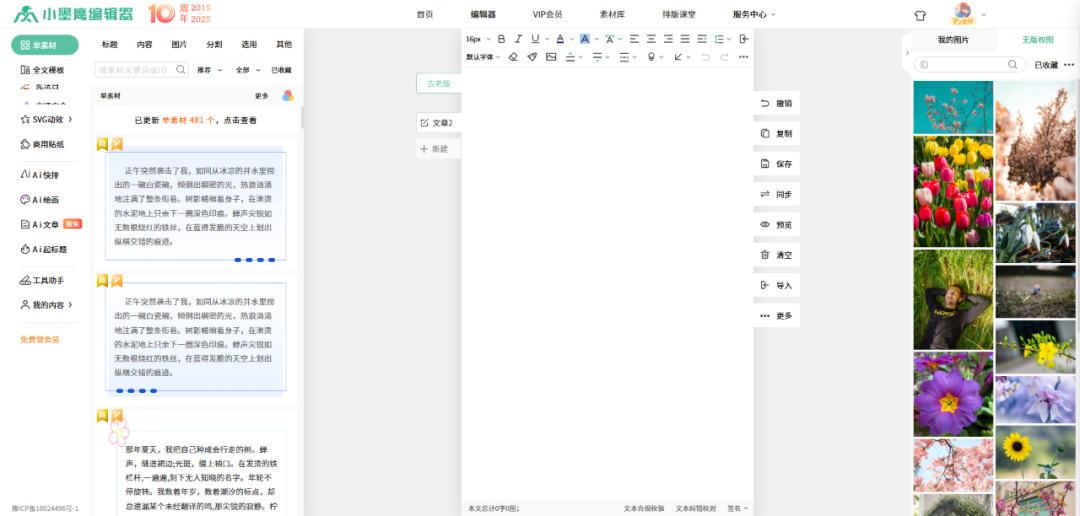This screenshot has width=1080, height=516.
Task: Click the diagonal arrow toolbar icon
Action: click(x=678, y=57)
